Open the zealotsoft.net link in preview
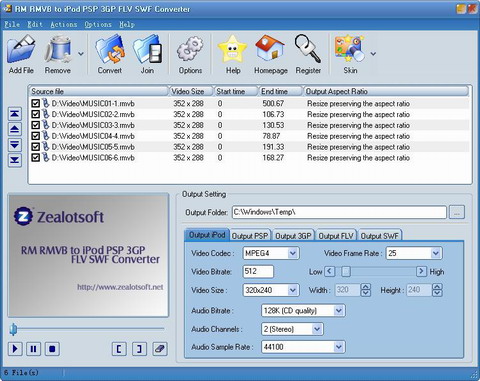 [120, 287]
